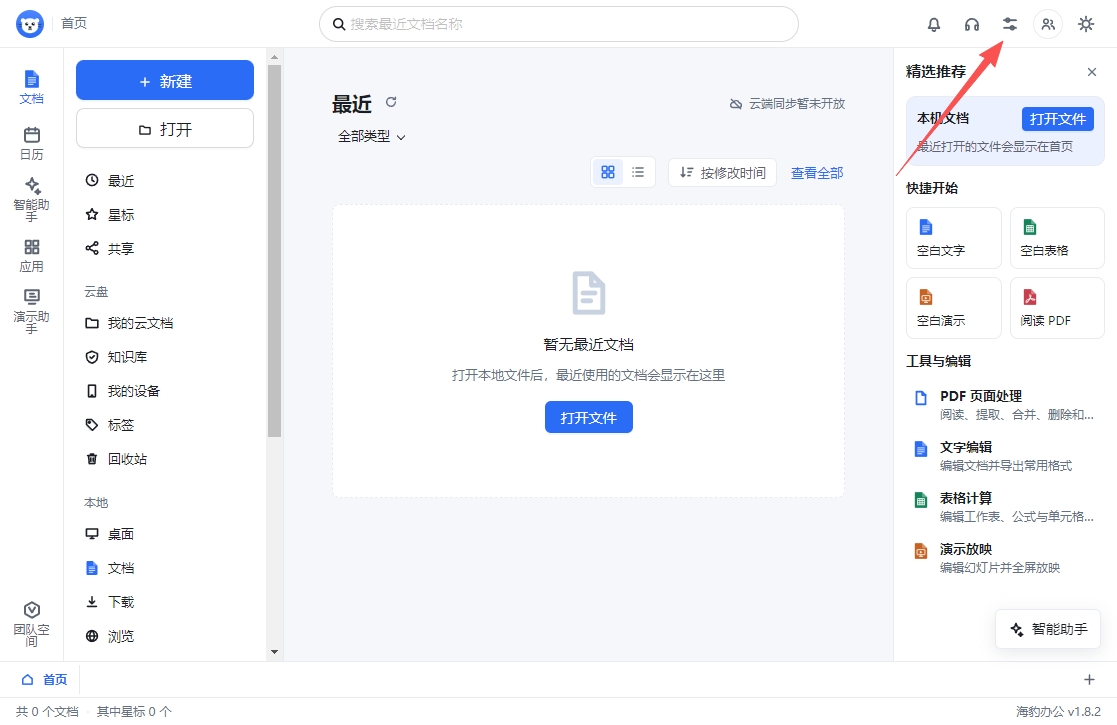Select the 首页 tab at bottom

(44, 679)
